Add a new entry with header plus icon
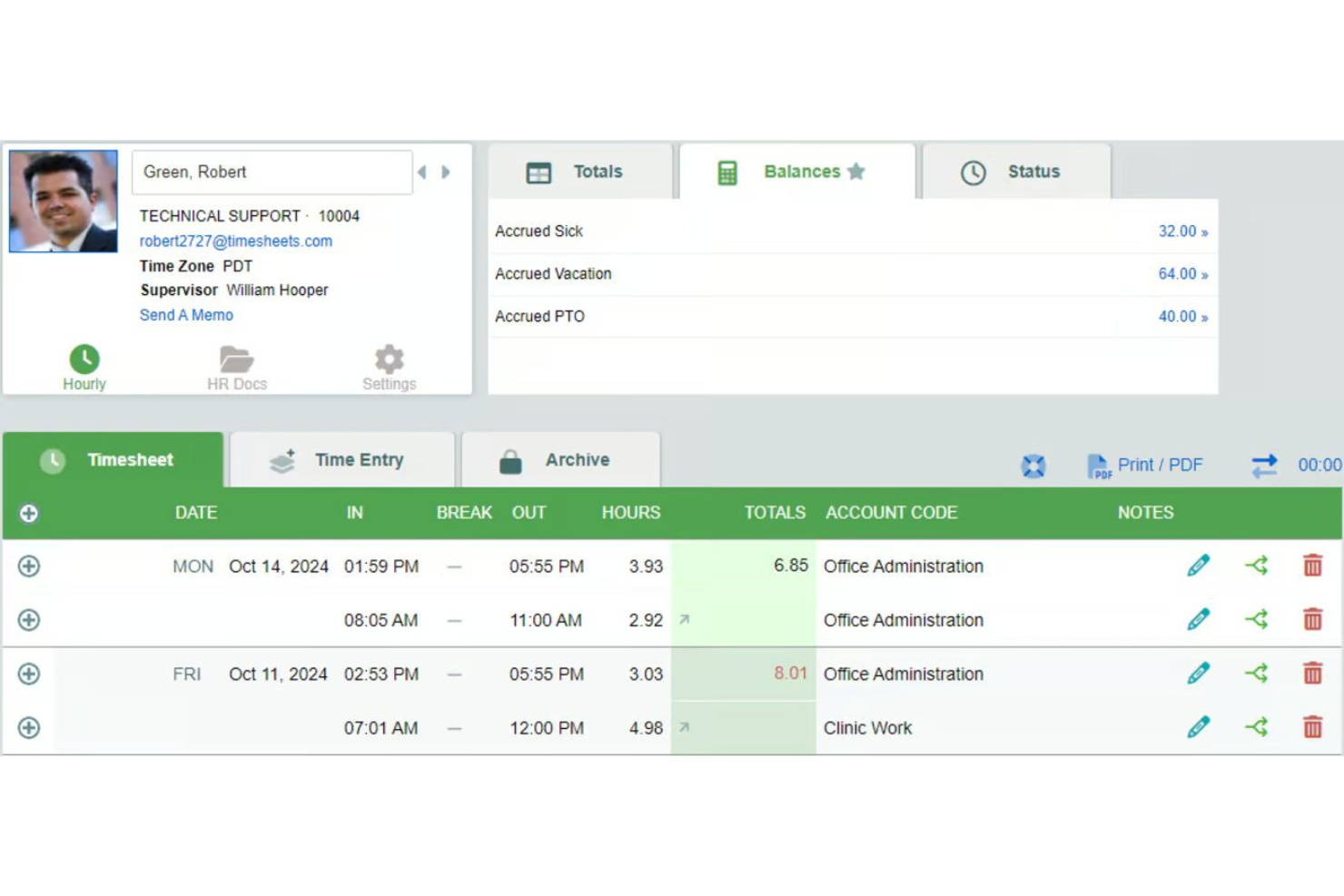 coord(28,512)
